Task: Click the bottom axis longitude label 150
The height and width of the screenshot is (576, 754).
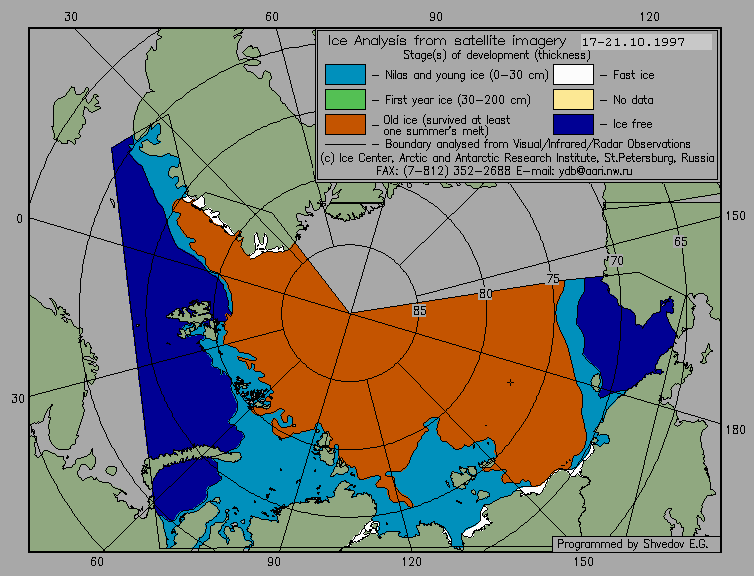Action: 583,562
